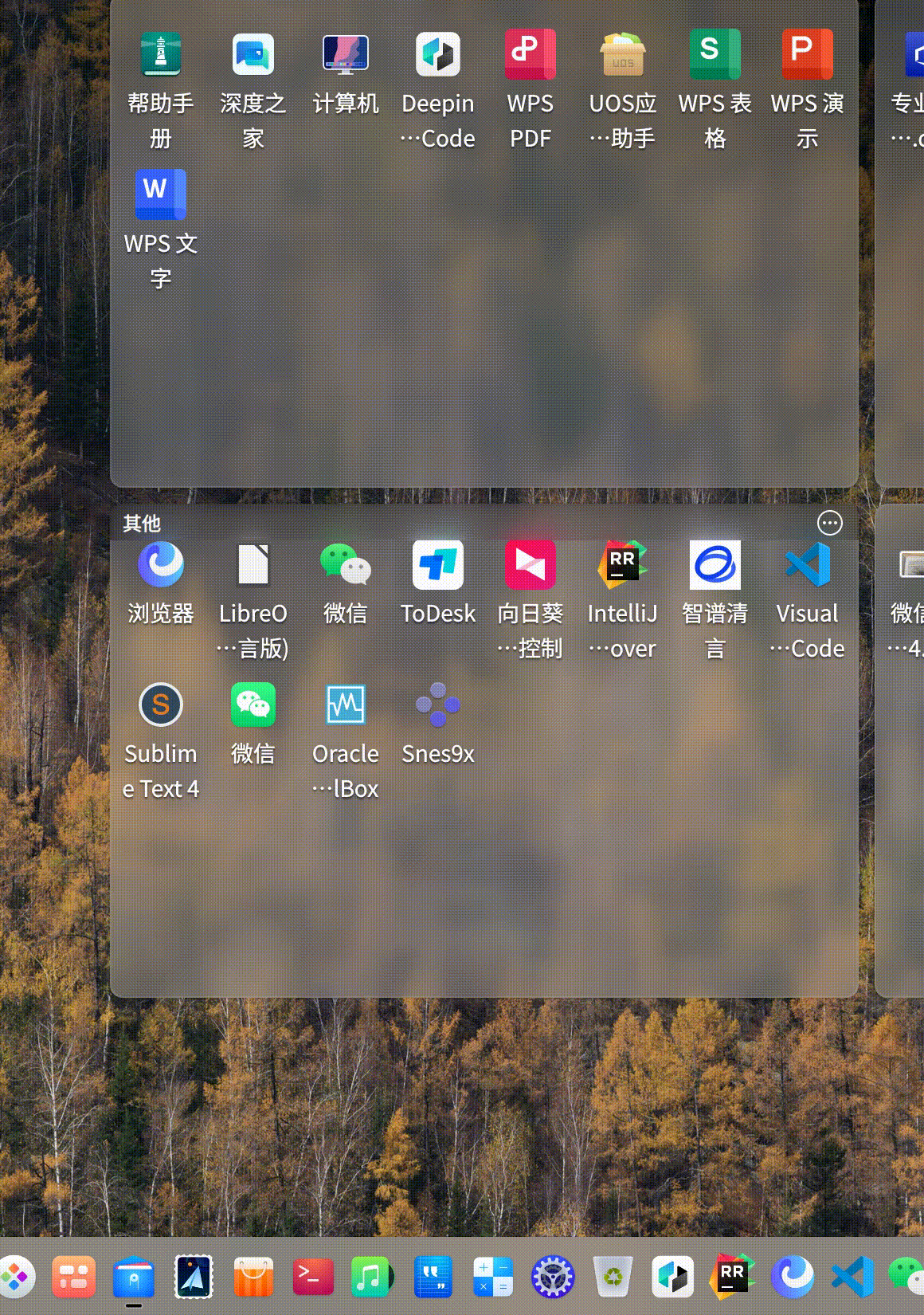The image size is (924, 1315).
Task: Open the multitasking view in the dock
Action: [x=74, y=1277]
